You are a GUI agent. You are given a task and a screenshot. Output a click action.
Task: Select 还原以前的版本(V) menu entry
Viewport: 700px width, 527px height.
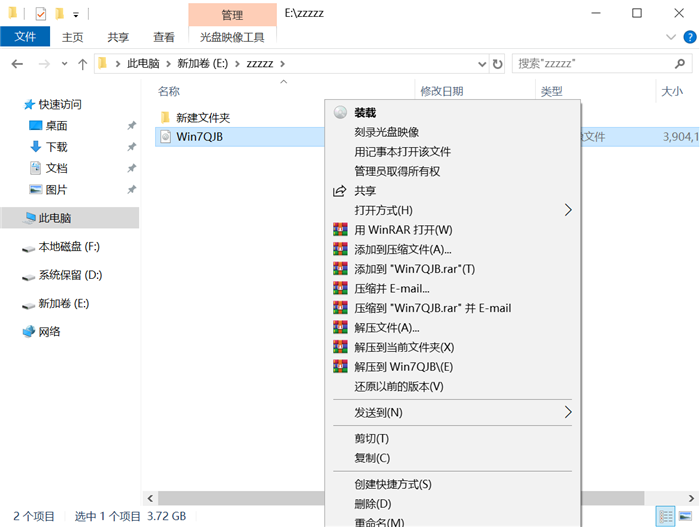pyautogui.click(x=399, y=386)
